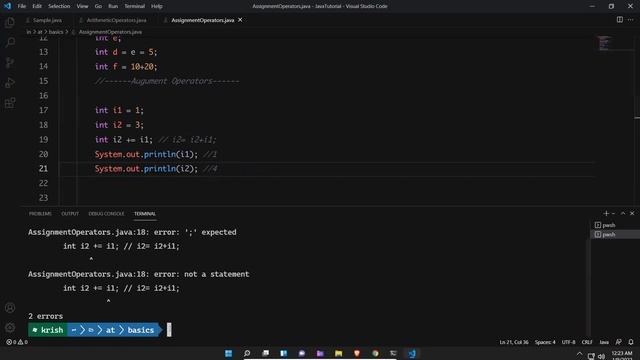Change line ending via CRLF status item
The width and height of the screenshot is (640, 360).
click(587, 342)
